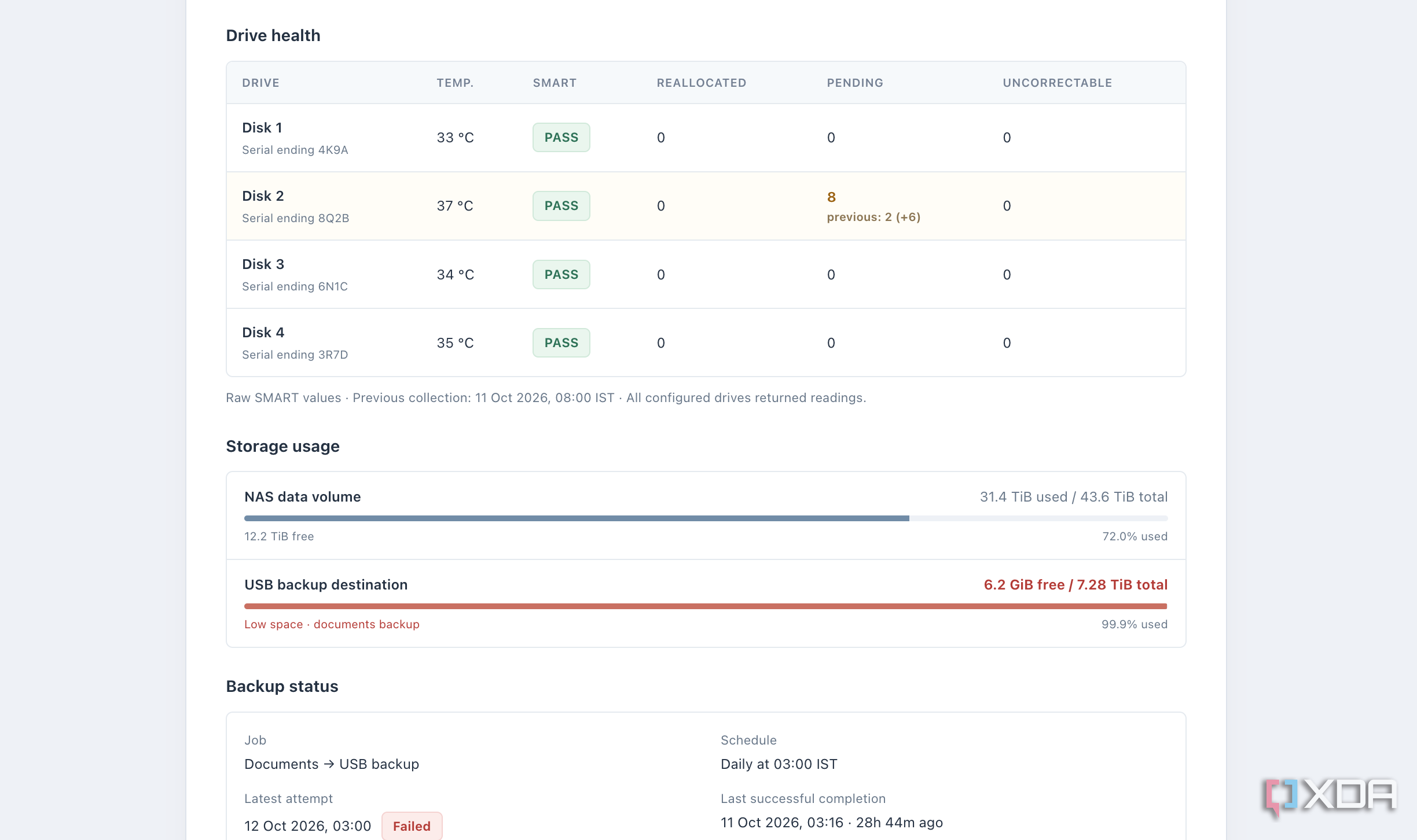Viewport: 1417px width, 840px height.
Task: Click 'Documents → USB backup' job name
Action: (332, 764)
